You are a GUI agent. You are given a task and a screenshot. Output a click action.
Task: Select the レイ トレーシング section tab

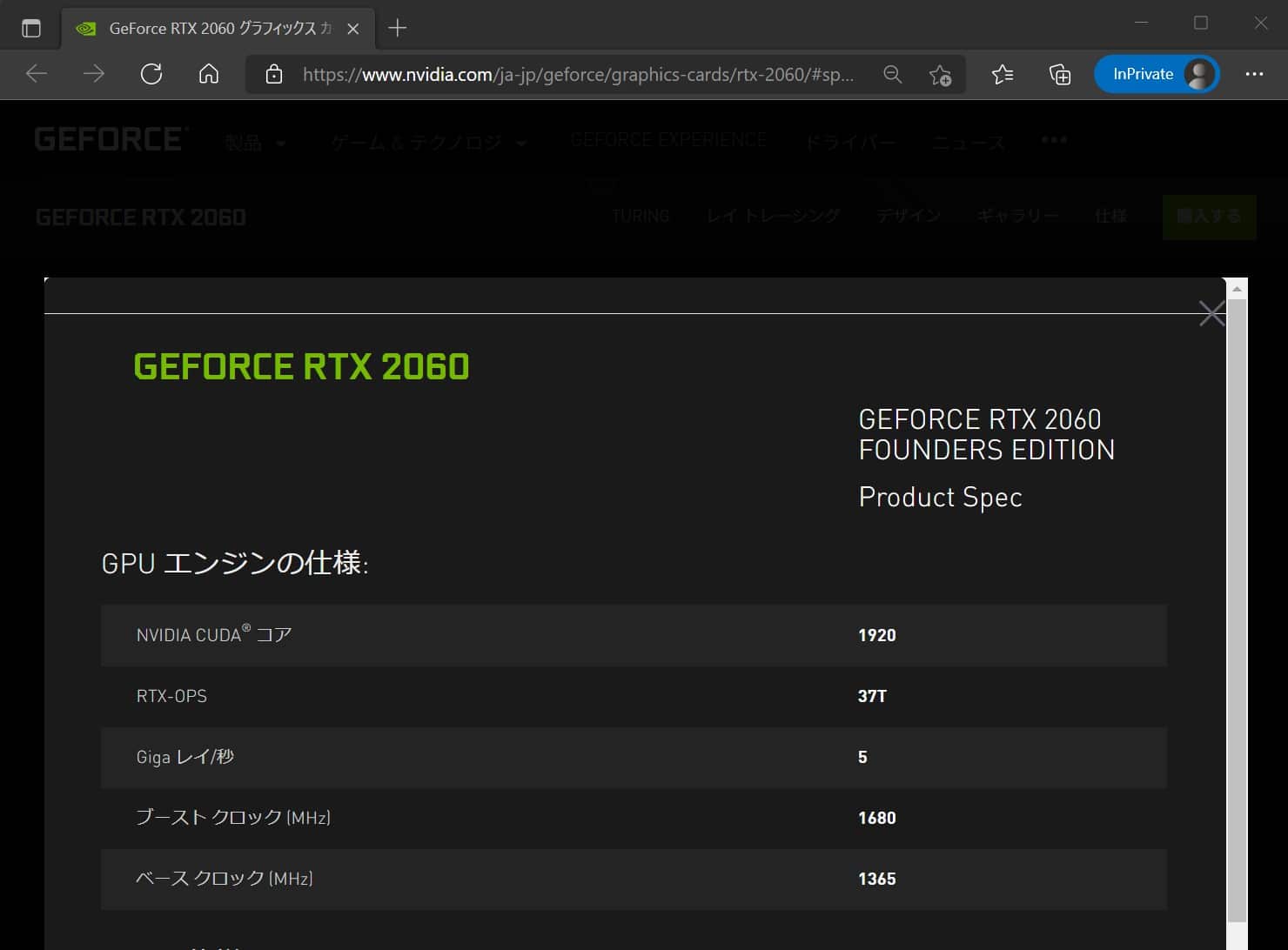tap(773, 216)
